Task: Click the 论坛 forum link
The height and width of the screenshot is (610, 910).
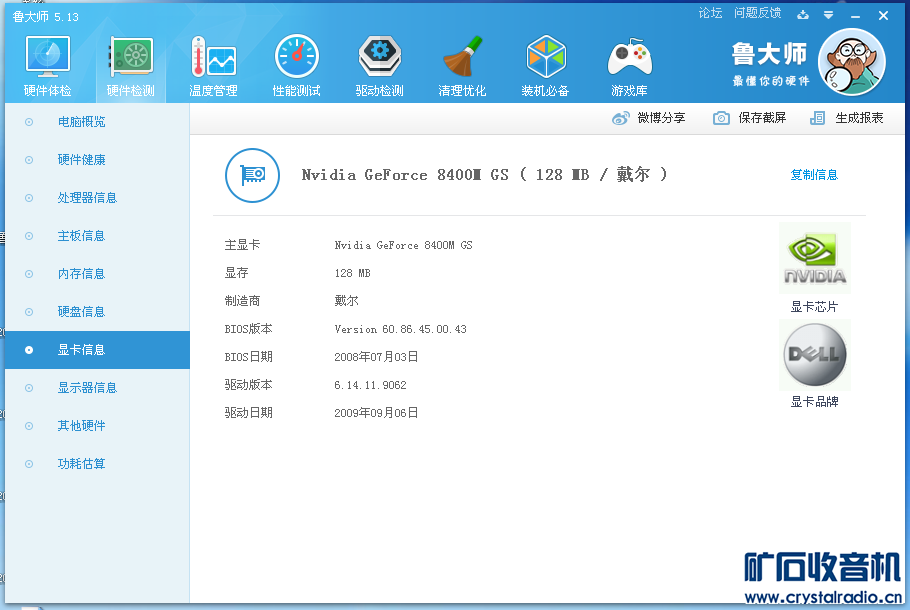Action: click(x=710, y=13)
